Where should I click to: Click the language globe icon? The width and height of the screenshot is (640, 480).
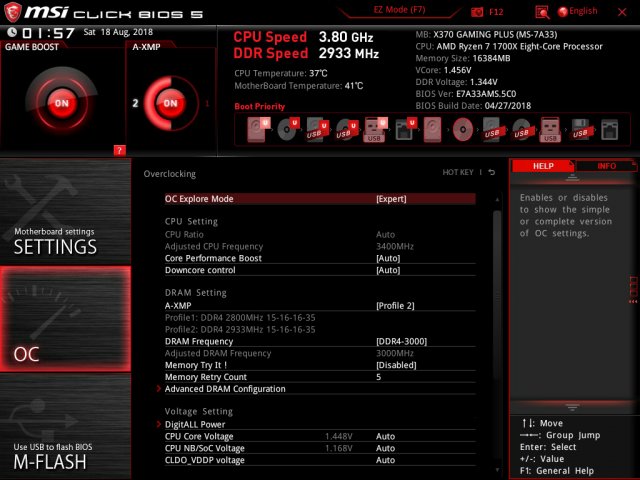[x=563, y=12]
